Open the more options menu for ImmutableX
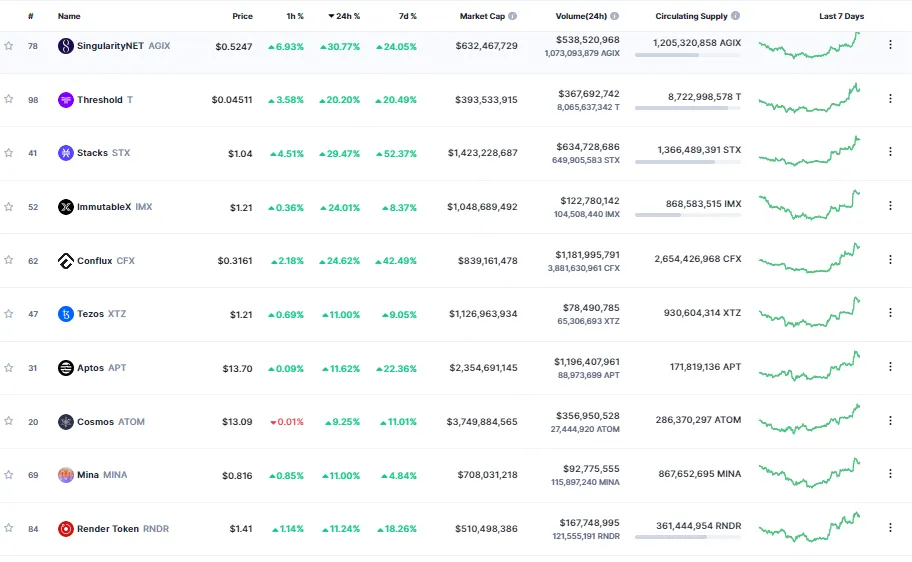This screenshot has height=562, width=912. point(890,205)
